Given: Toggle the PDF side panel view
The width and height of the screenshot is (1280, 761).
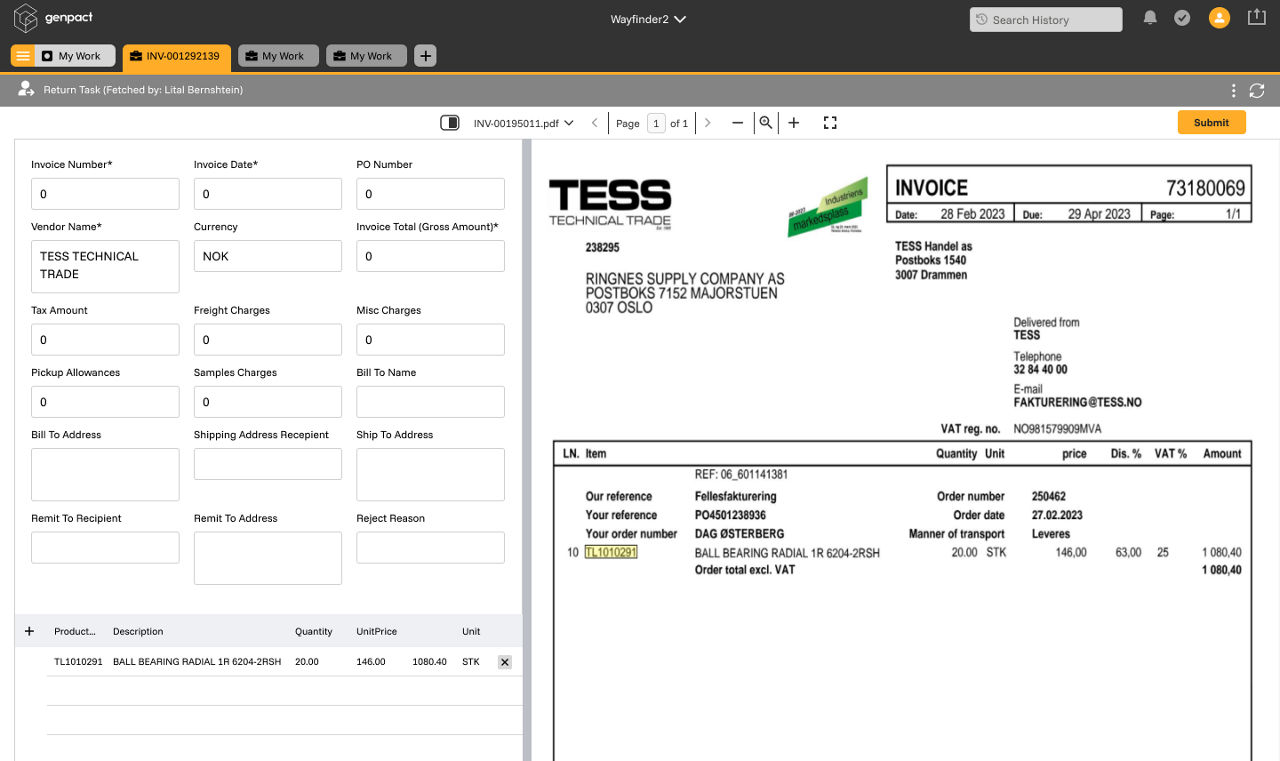Looking at the screenshot, I should pyautogui.click(x=450, y=123).
